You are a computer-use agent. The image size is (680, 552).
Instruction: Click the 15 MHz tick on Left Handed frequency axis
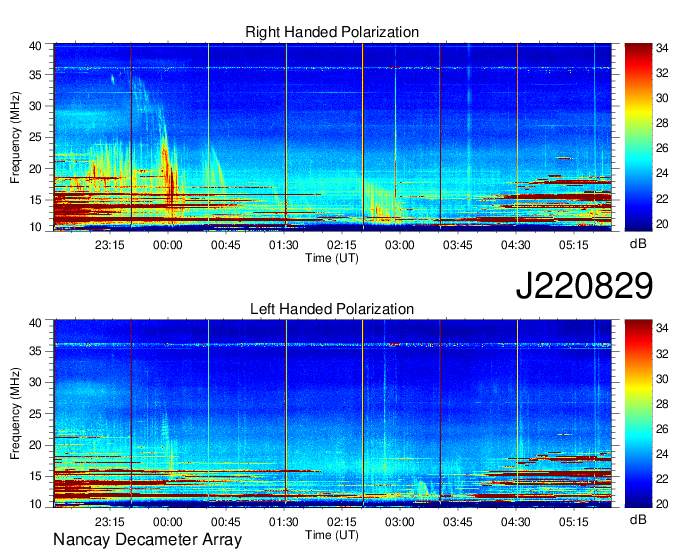(x=35, y=477)
